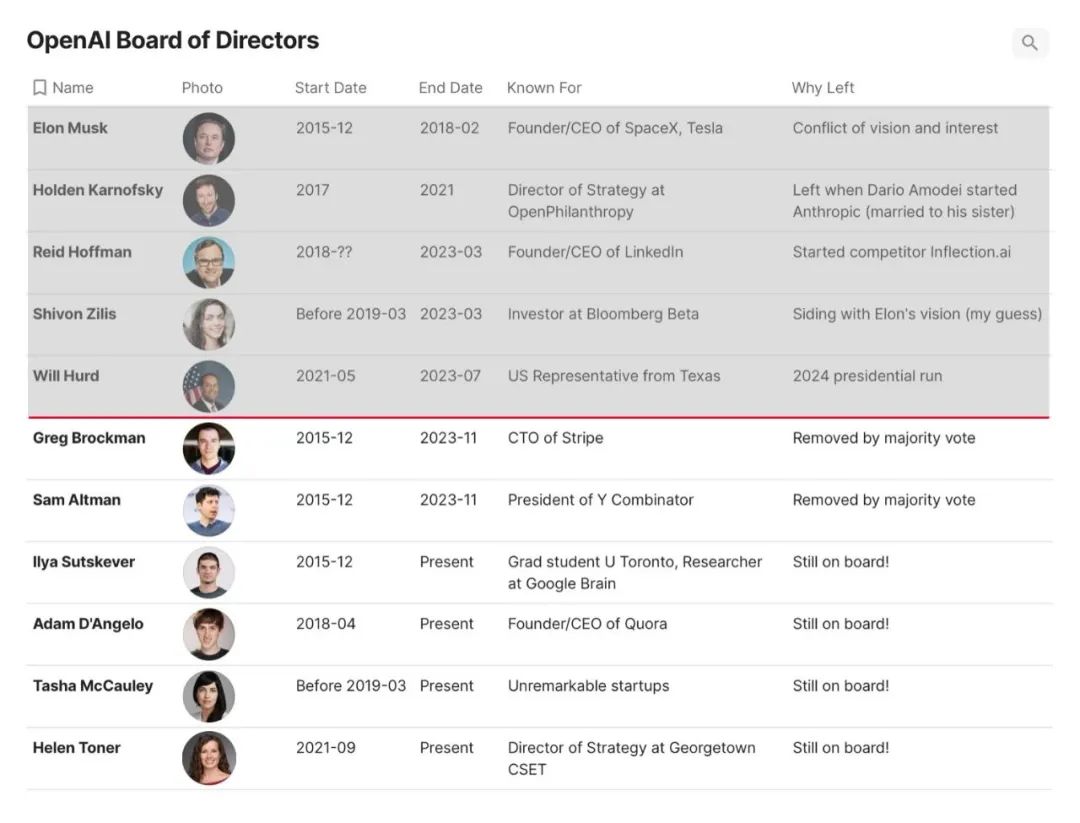Open the End Date column header menu
The width and height of the screenshot is (1080, 823).
tap(450, 88)
